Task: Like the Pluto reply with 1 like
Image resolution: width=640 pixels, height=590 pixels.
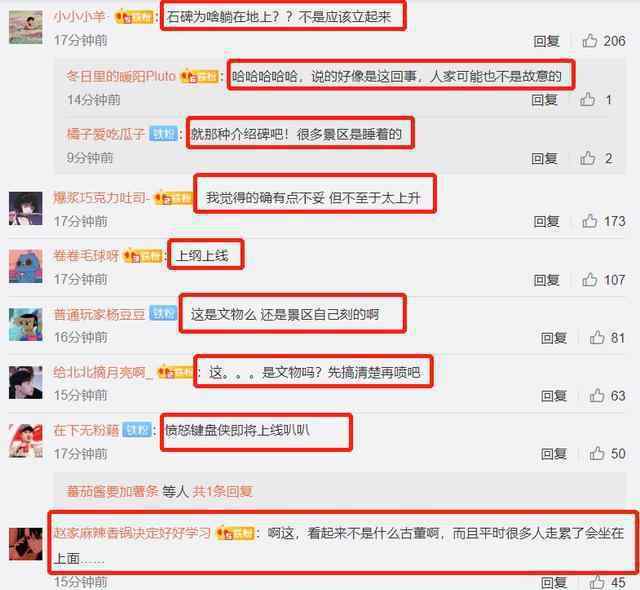Action: 588,99
